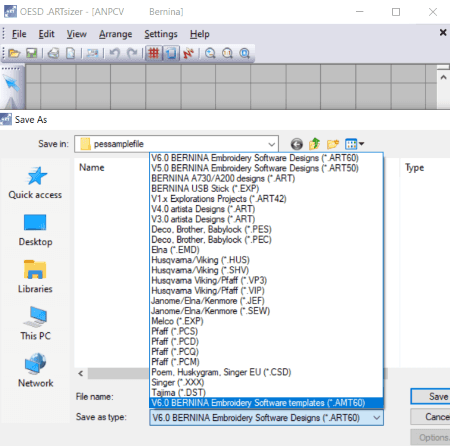Select Husqvarna/Viking (*.HUS) format
The width and height of the screenshot is (450, 446).
[x=266, y=260]
